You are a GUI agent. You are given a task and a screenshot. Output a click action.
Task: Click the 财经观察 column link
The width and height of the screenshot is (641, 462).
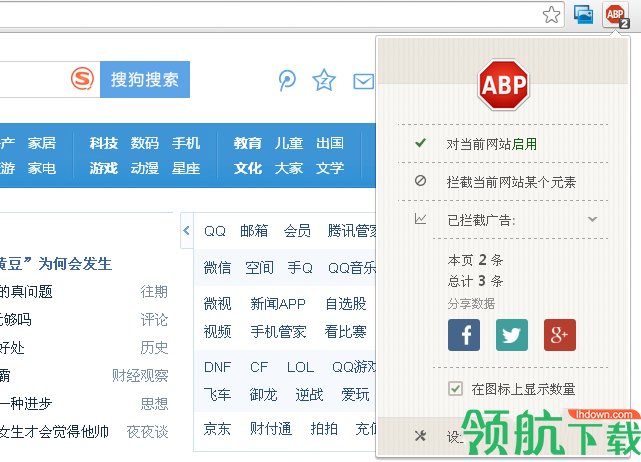tap(140, 376)
